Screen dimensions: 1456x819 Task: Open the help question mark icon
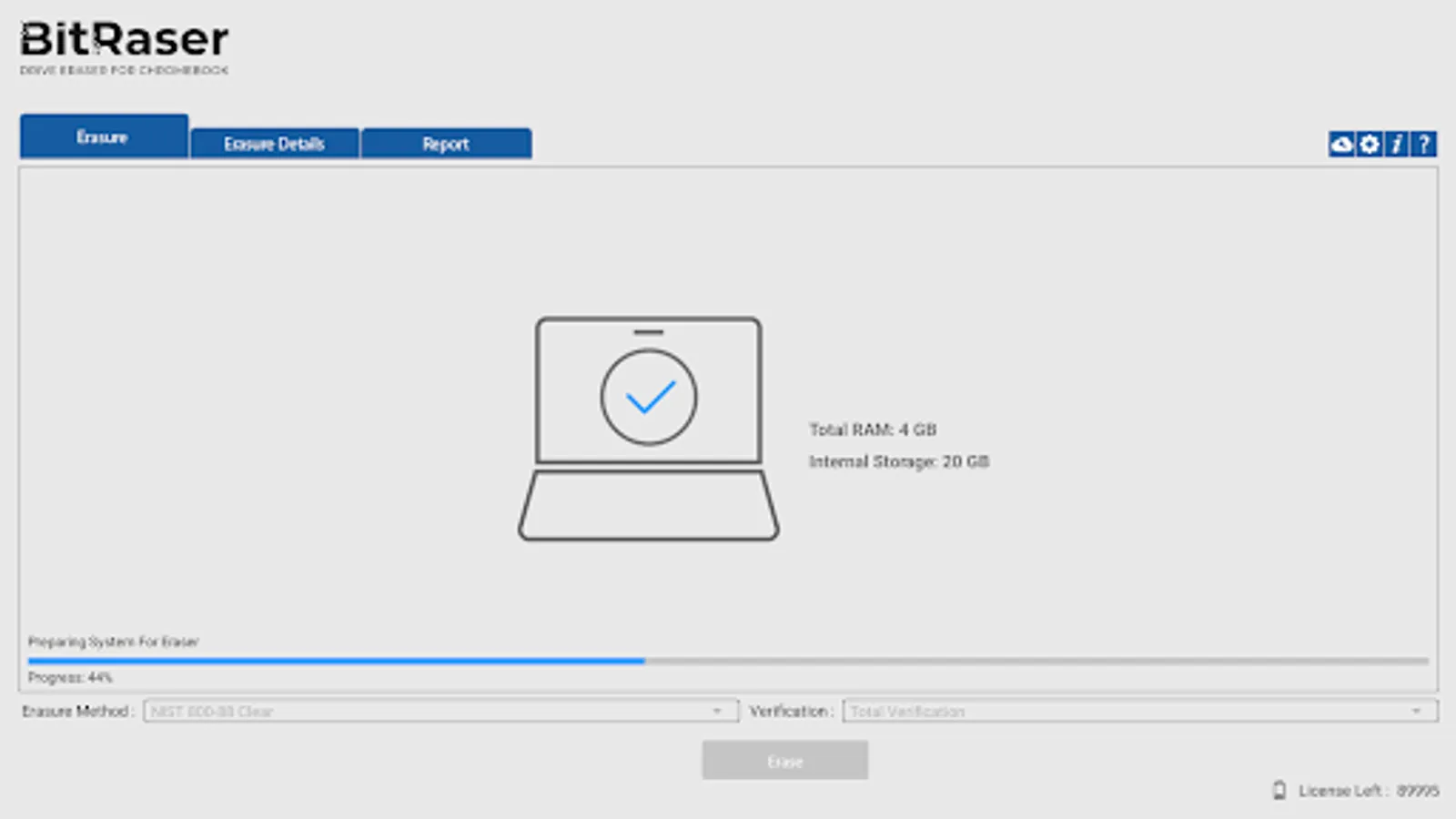coord(1422,145)
